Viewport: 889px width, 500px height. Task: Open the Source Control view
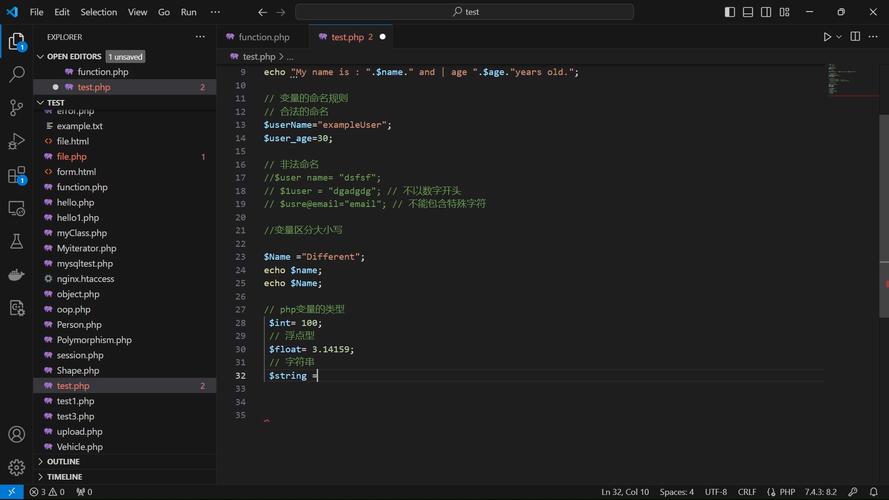(16, 107)
